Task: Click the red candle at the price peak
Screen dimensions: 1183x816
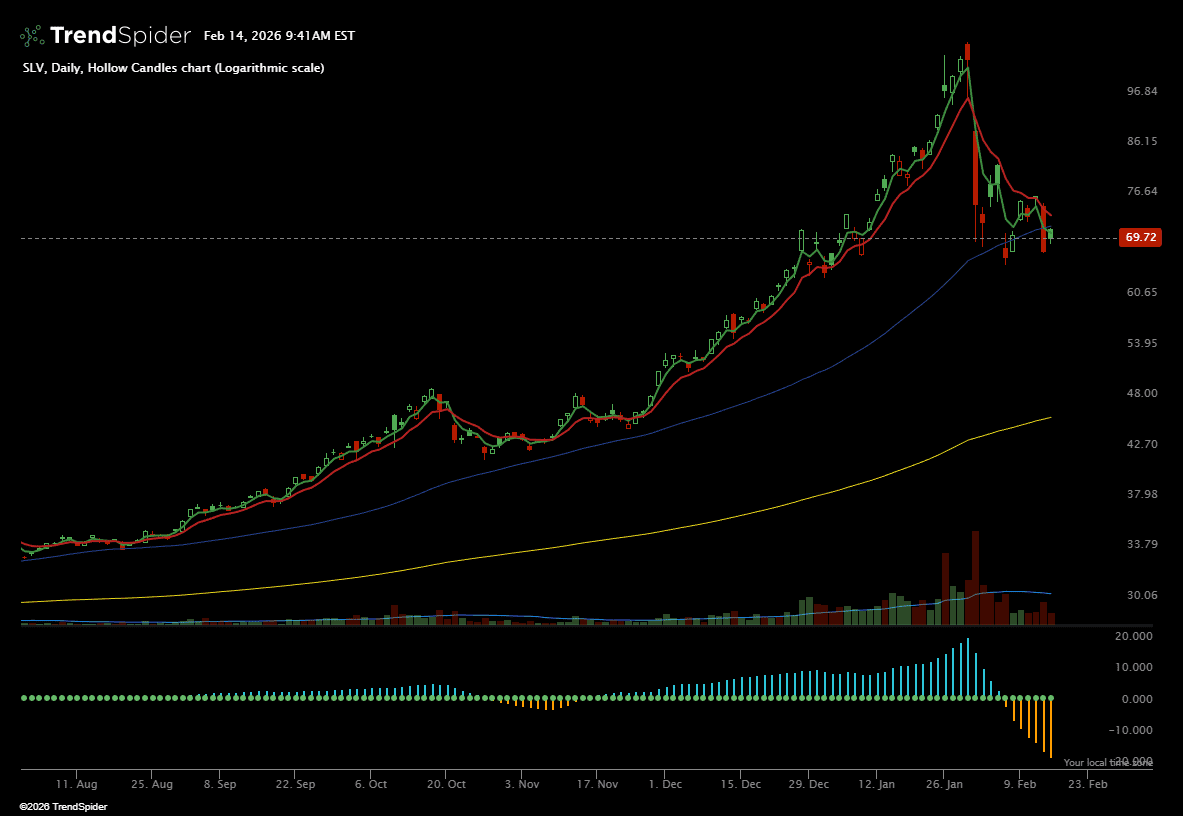Action: tap(968, 52)
